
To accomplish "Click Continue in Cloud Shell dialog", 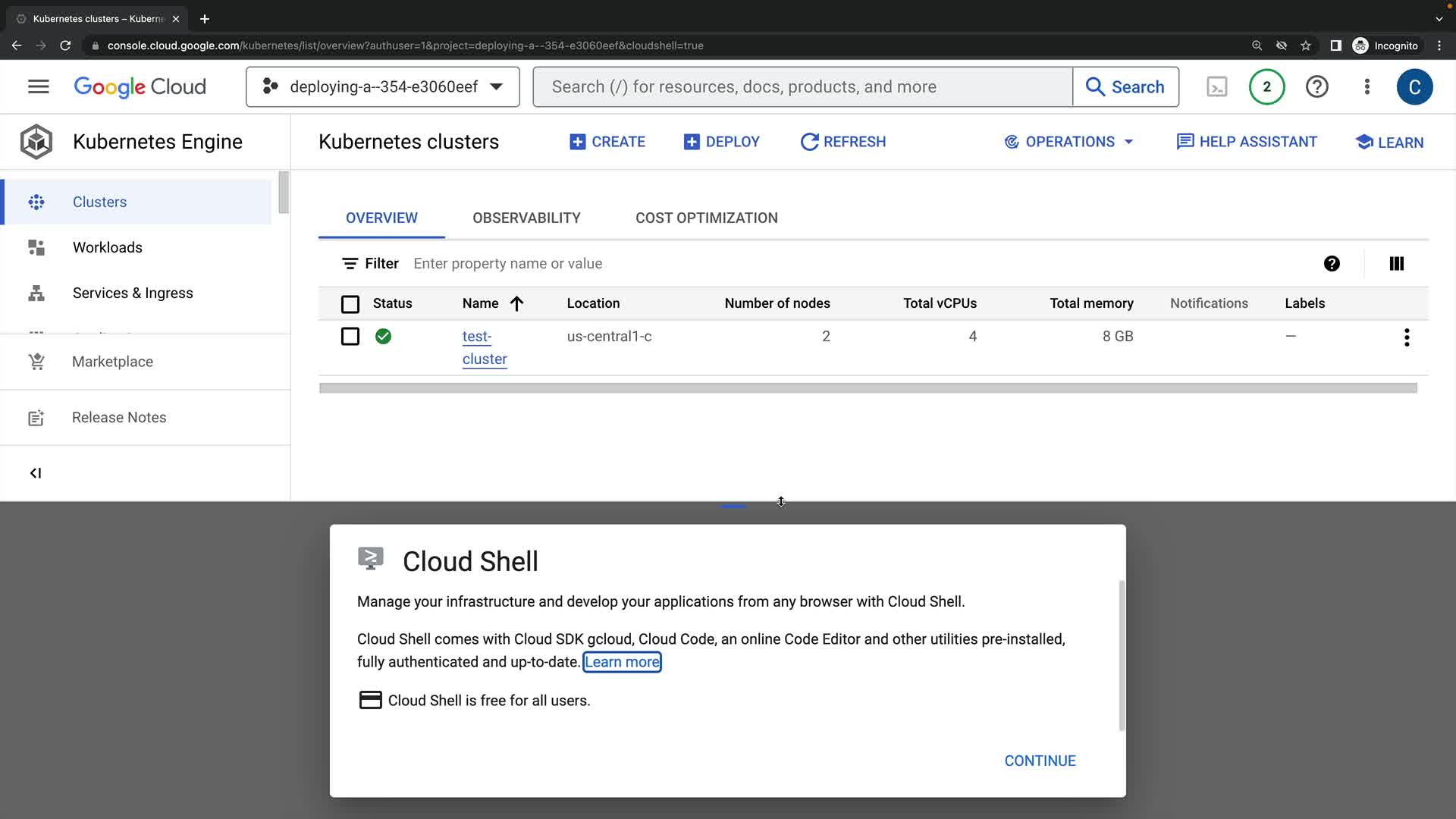I will click(1040, 761).
